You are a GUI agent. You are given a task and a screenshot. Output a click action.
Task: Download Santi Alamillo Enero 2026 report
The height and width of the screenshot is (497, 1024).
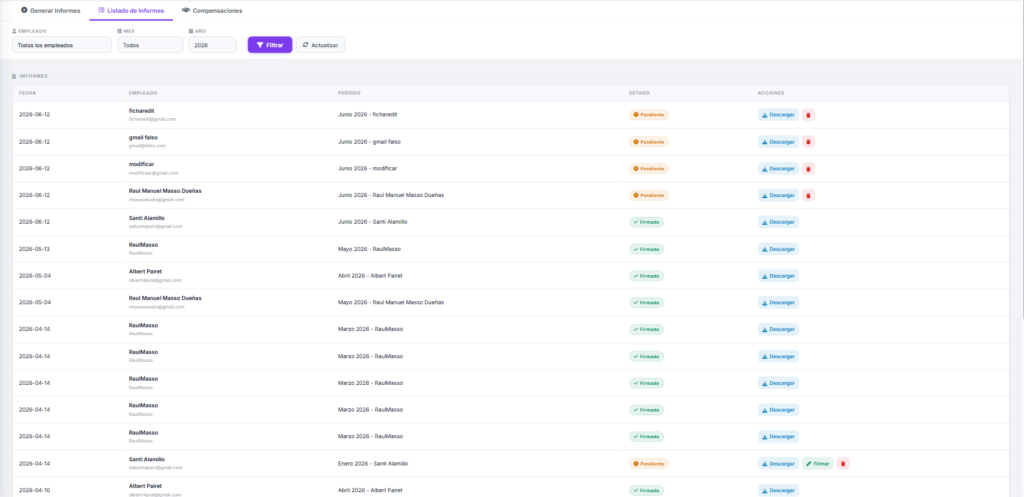point(778,464)
